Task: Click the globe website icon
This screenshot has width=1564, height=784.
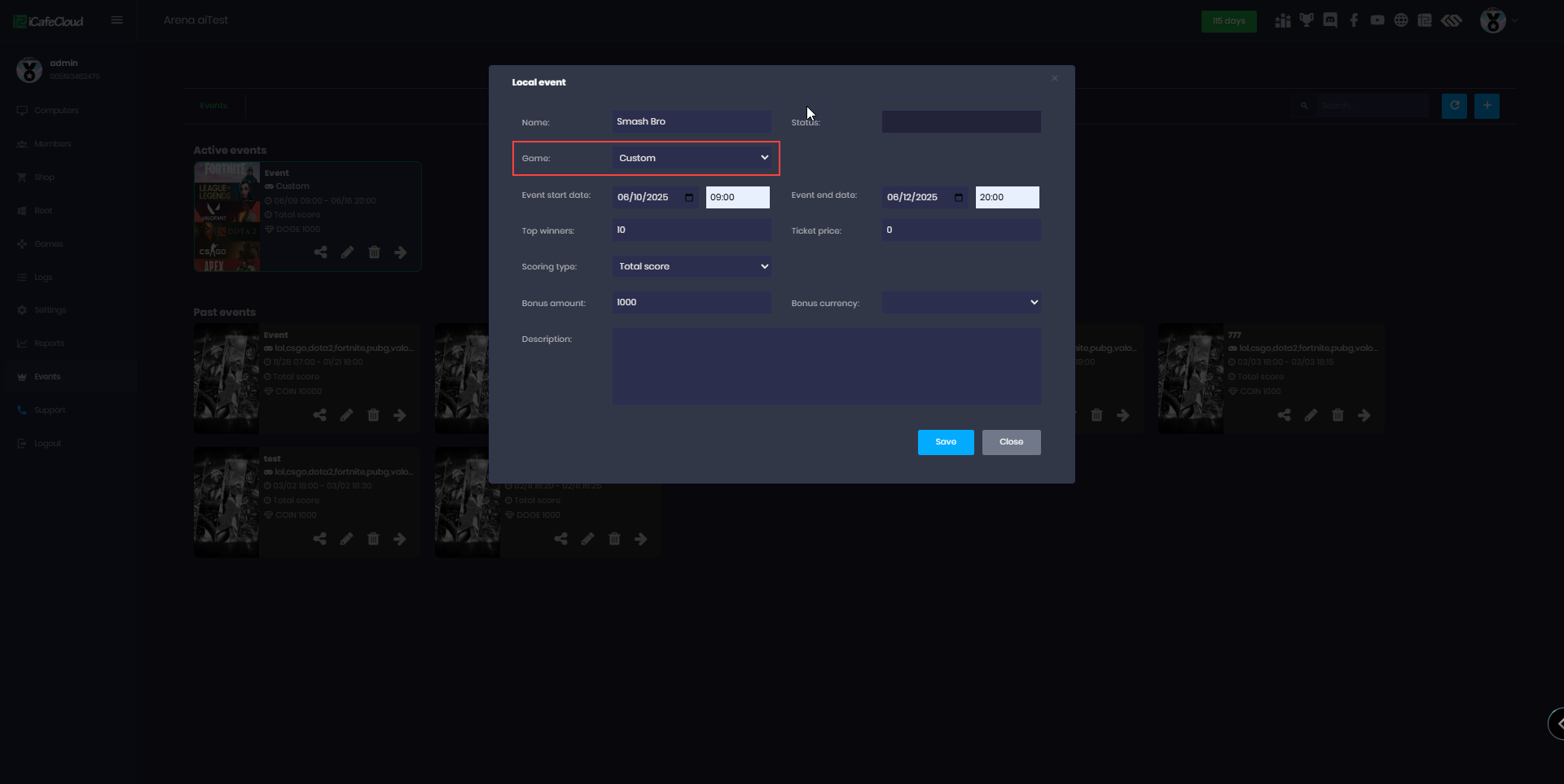Action: click(1401, 20)
